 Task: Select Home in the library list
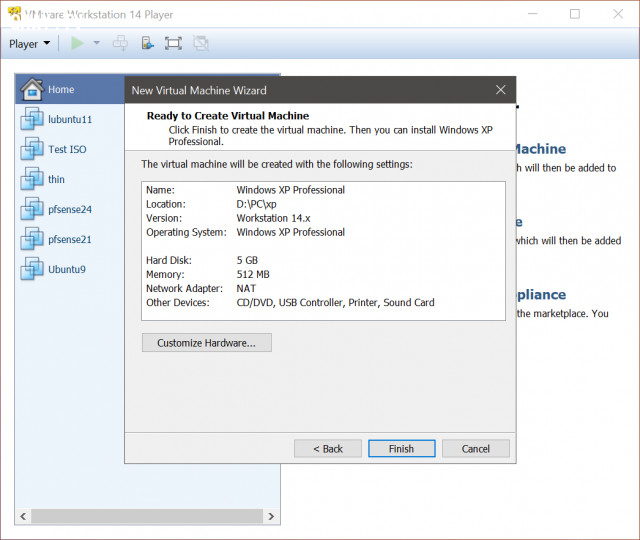70,89
